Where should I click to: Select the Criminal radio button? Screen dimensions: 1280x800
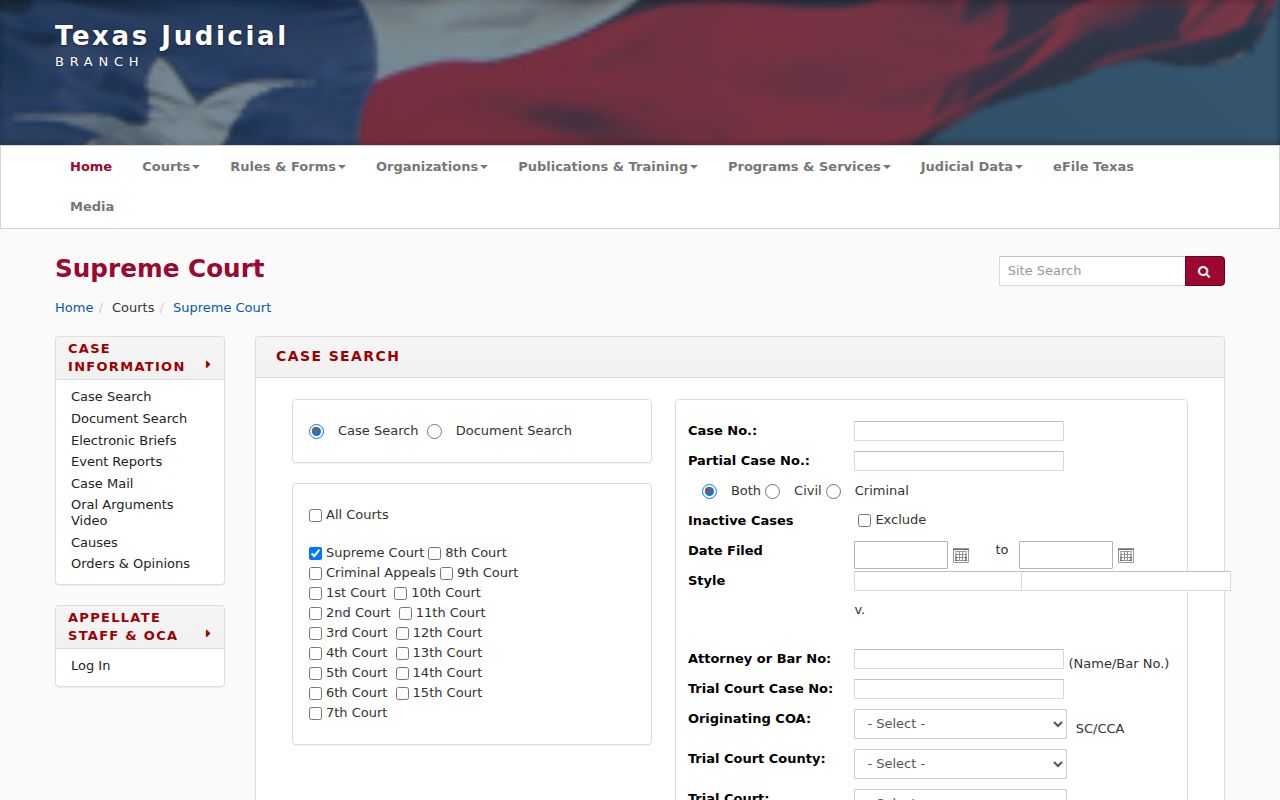coord(833,491)
